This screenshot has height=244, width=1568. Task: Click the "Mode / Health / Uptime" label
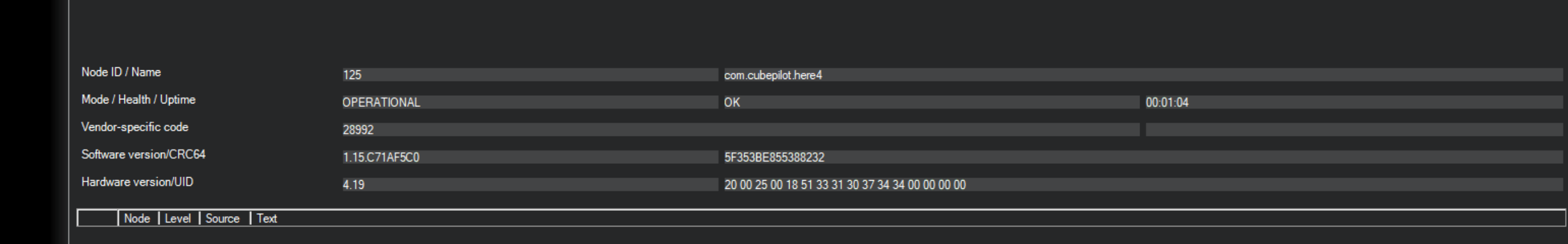click(x=138, y=100)
